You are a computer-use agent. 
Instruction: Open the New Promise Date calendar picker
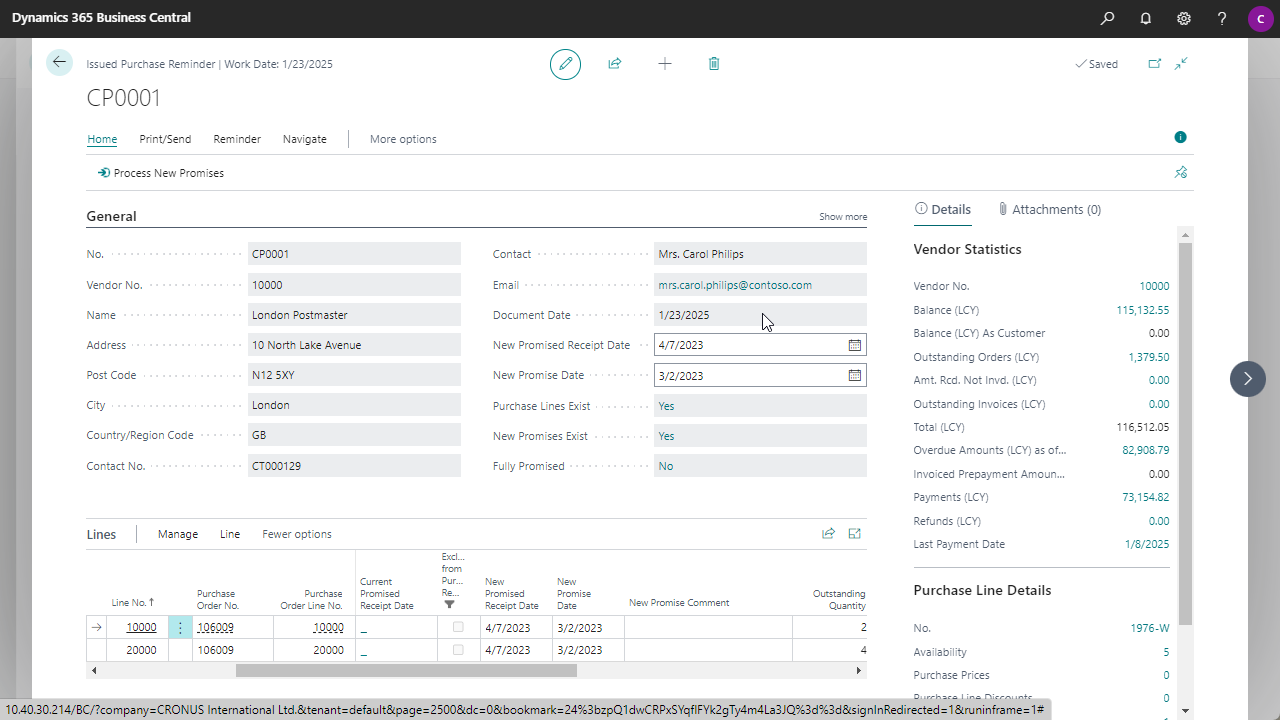(x=854, y=375)
